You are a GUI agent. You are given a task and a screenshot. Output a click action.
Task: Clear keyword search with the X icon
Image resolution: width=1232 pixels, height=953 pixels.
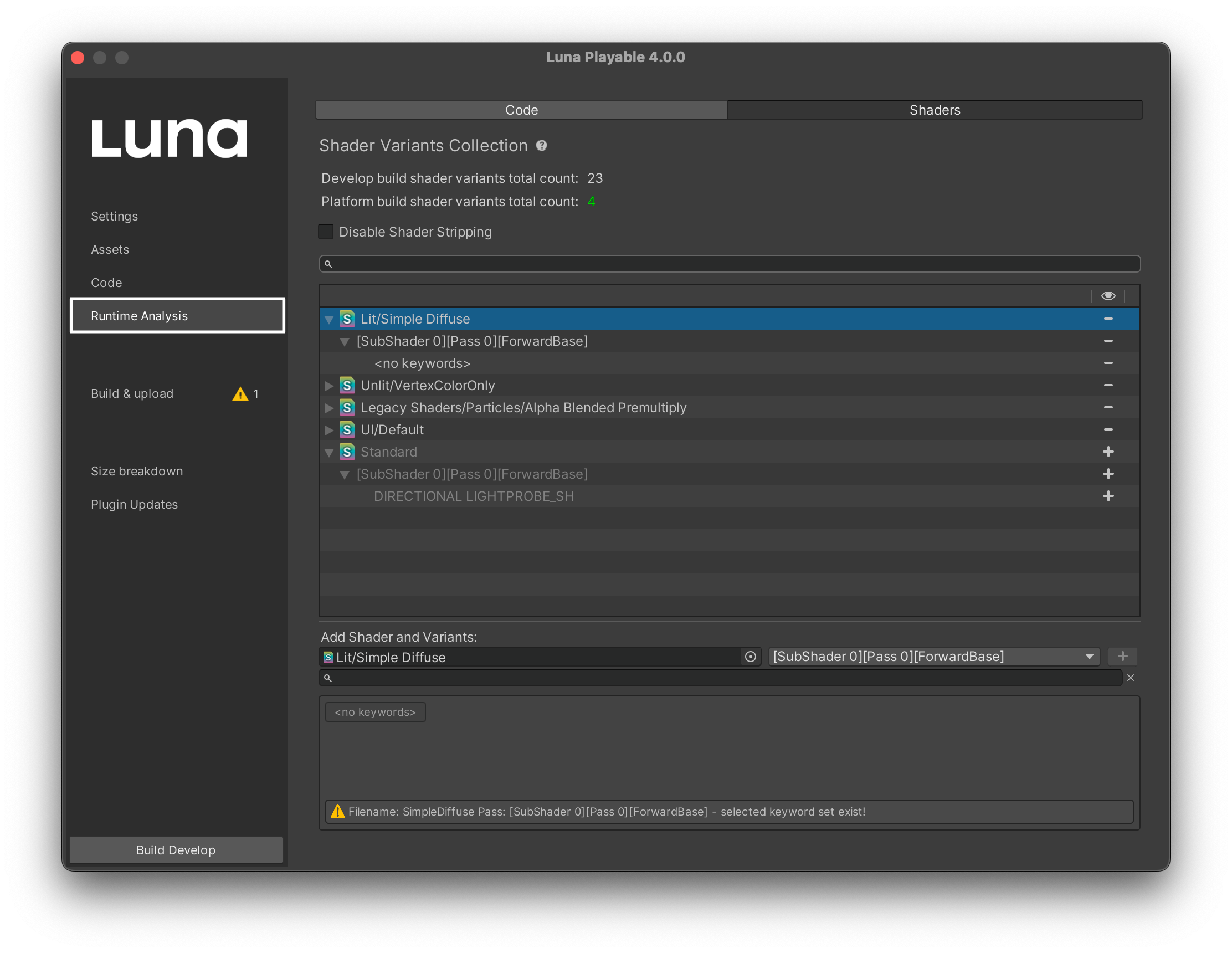(x=1131, y=678)
